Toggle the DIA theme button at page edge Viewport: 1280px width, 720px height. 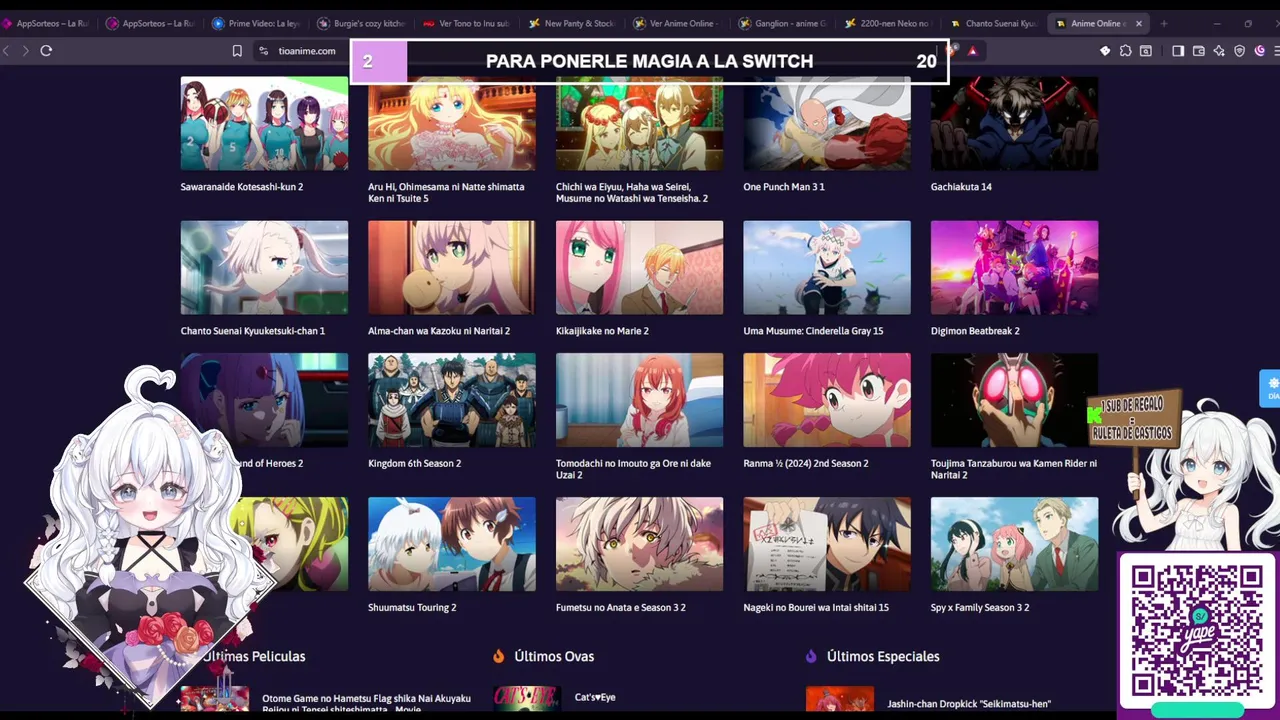tap(1271, 388)
